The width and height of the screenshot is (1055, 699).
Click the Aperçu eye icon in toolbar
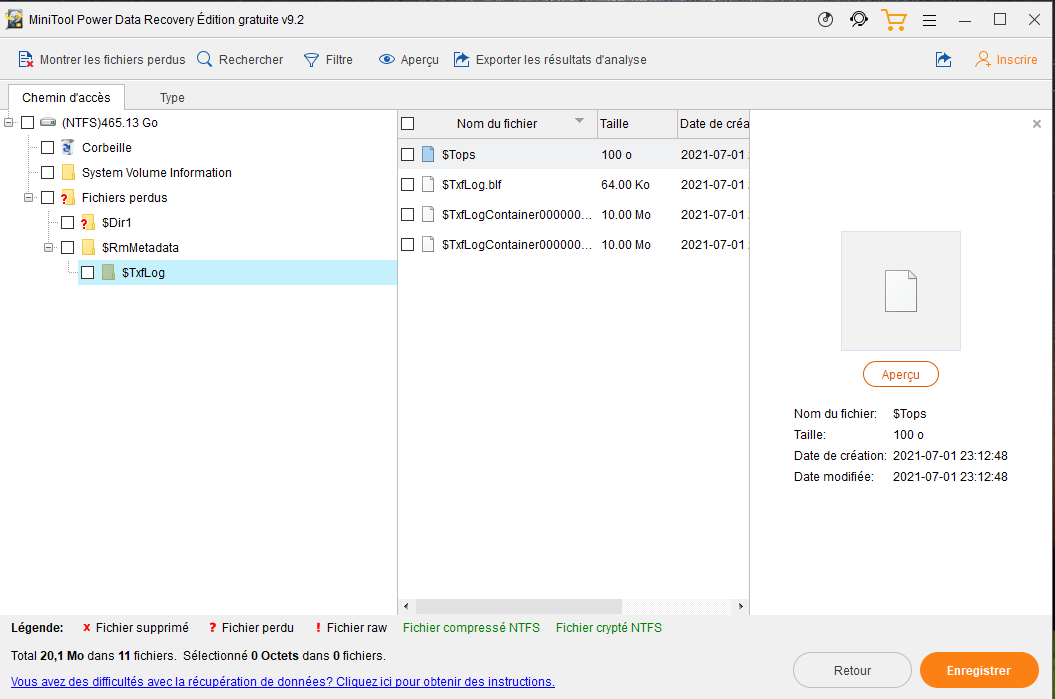click(x=387, y=60)
